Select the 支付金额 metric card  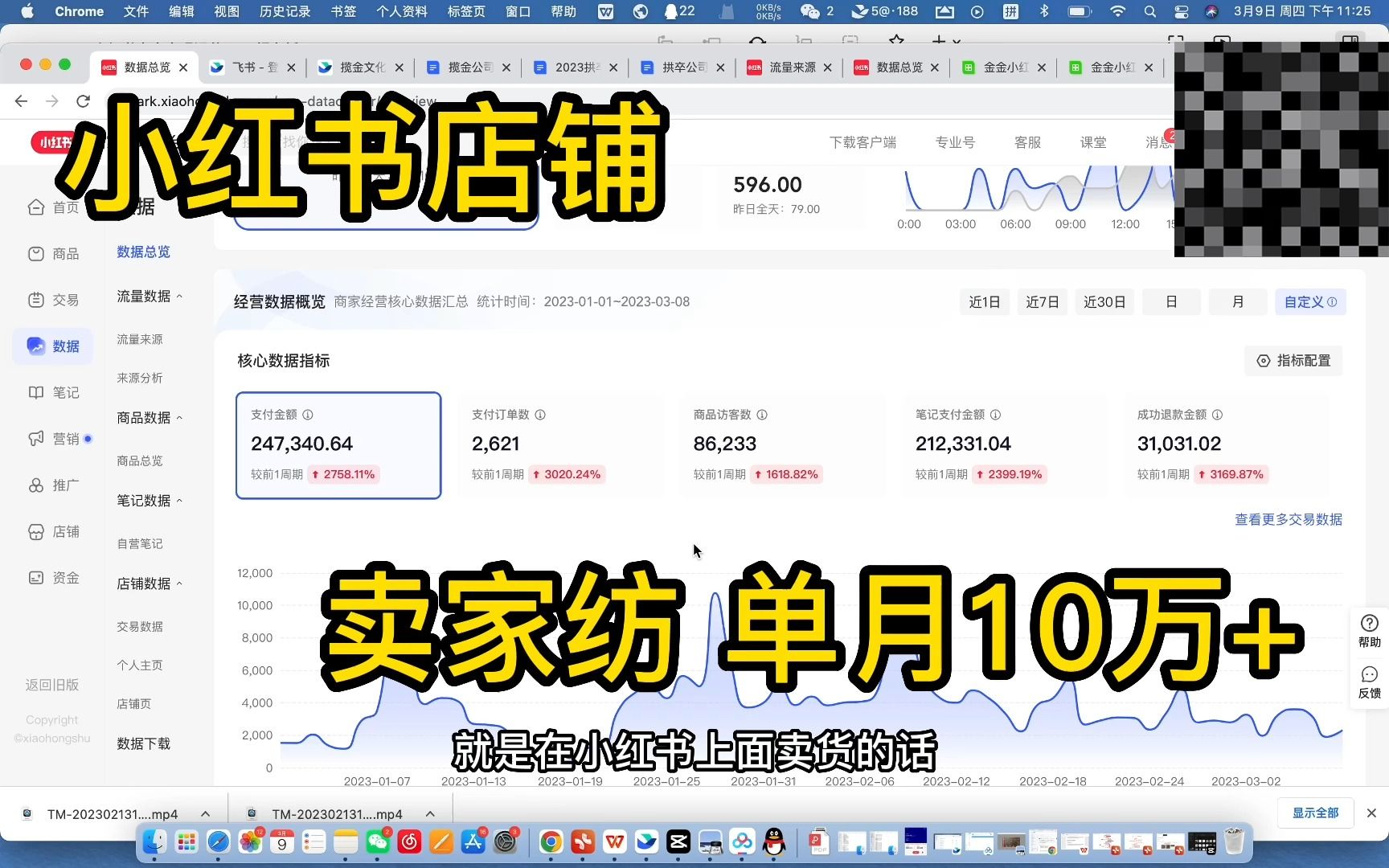coord(338,445)
